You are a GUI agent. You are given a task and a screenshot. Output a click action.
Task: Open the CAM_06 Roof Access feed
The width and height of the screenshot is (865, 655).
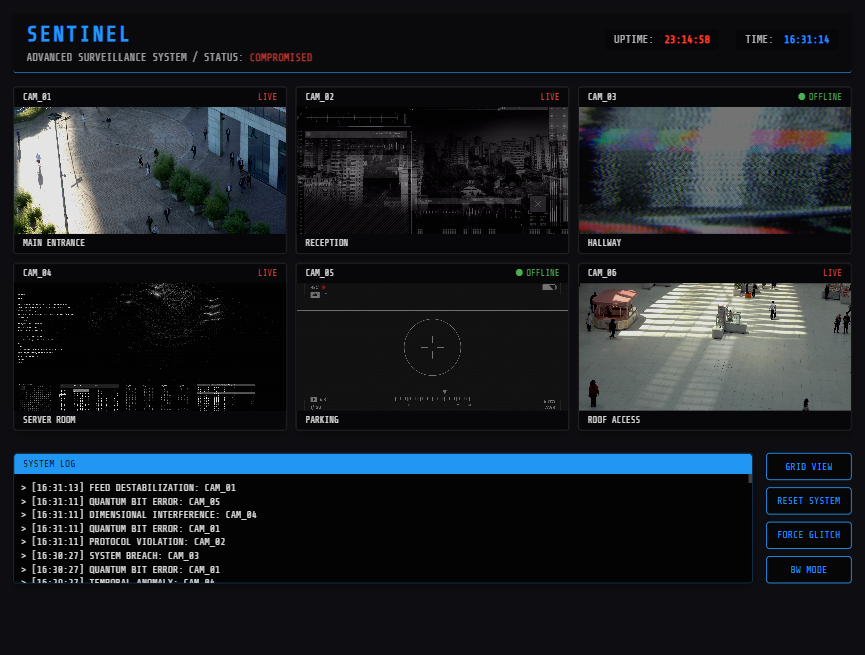pos(715,347)
